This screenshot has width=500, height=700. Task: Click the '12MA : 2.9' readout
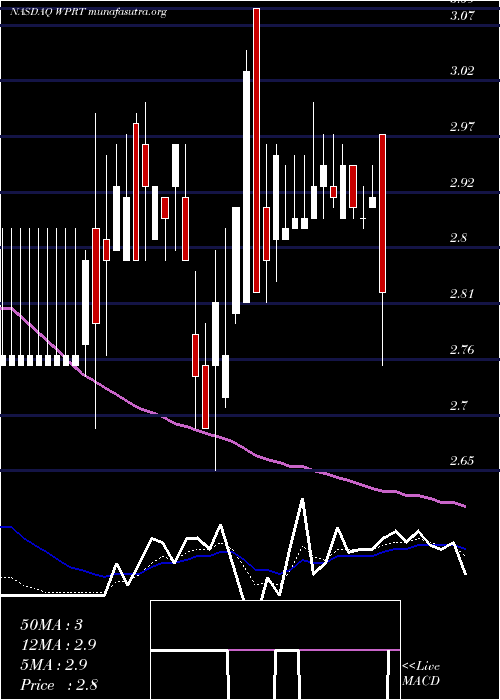(x=58, y=645)
